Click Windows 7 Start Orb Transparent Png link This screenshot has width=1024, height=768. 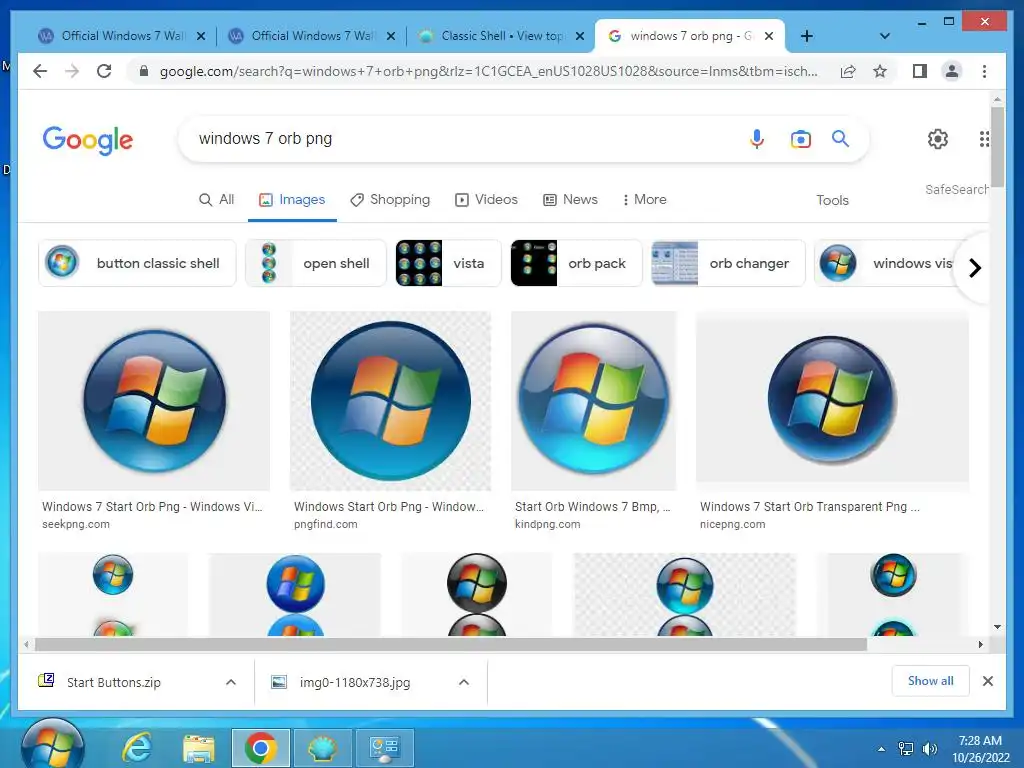[x=810, y=507]
